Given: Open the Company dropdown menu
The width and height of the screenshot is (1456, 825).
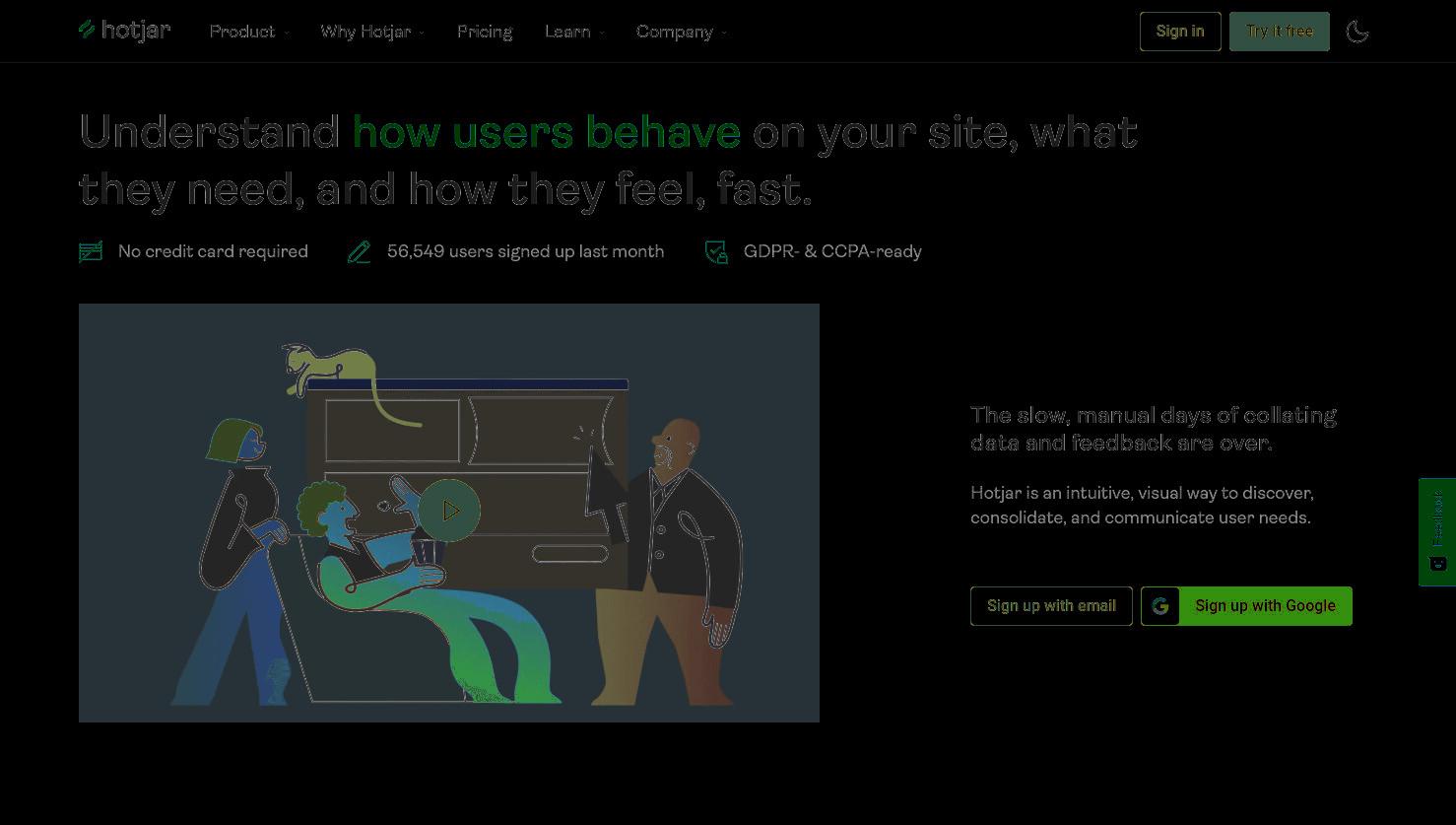Looking at the screenshot, I should point(682,32).
